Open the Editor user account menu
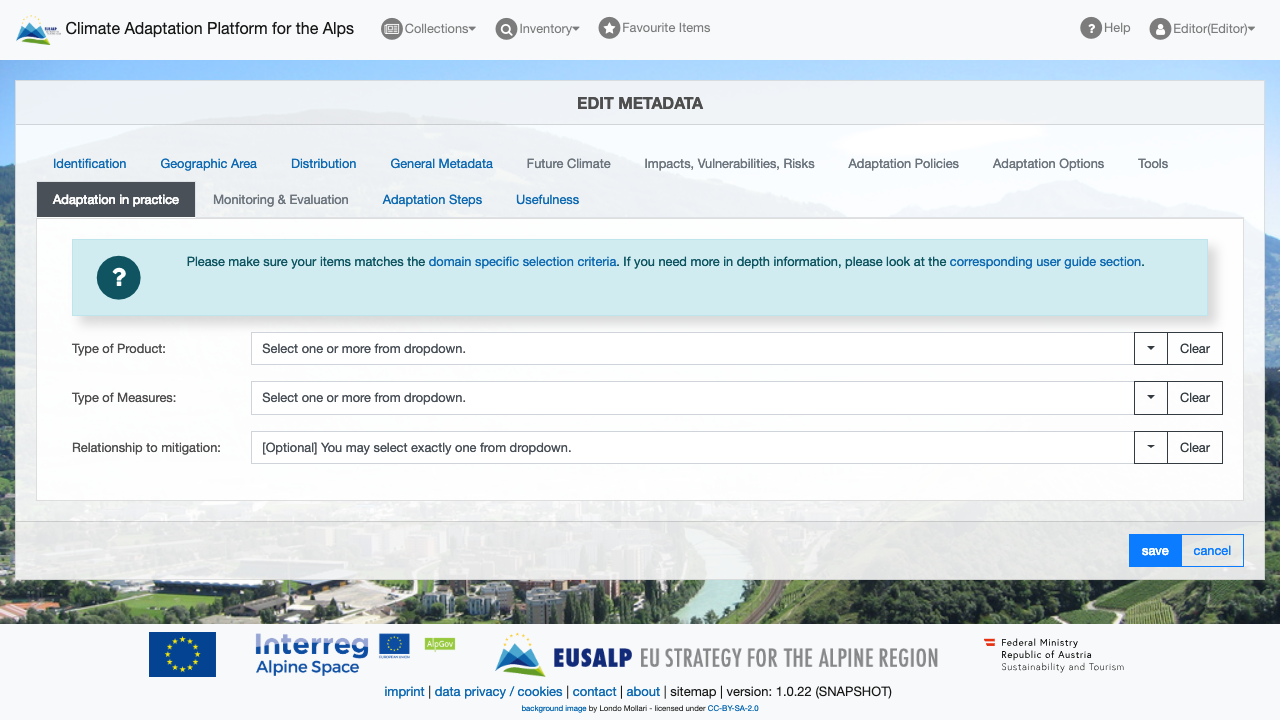 [x=1202, y=29]
